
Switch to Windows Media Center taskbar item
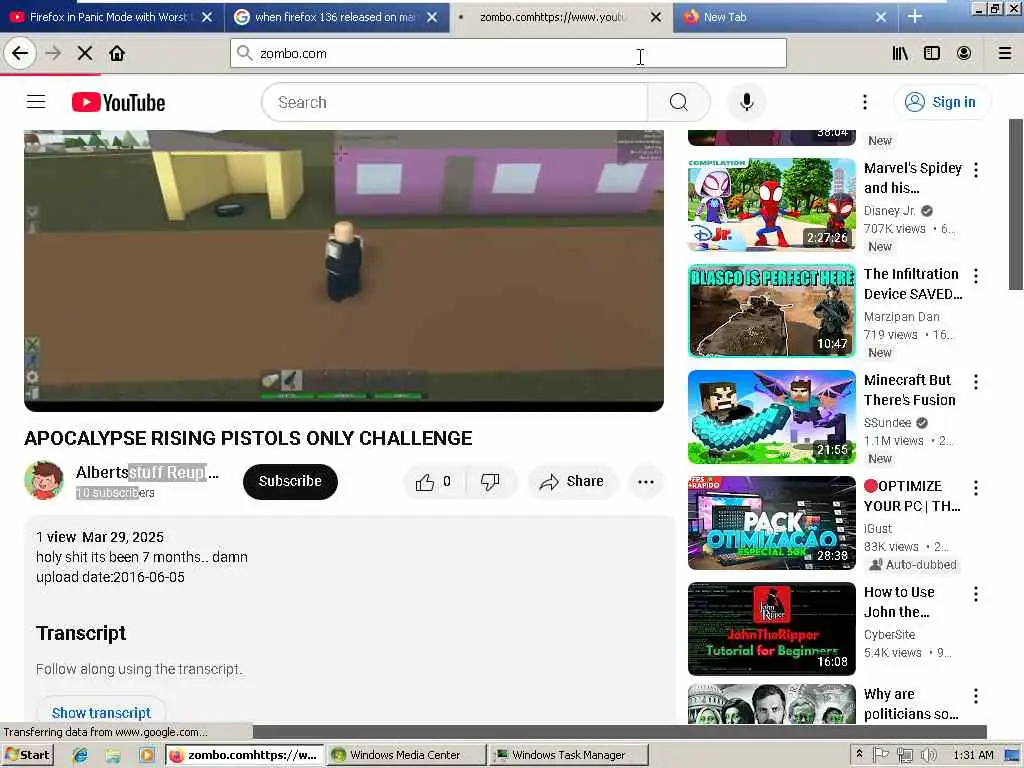[x=406, y=755]
